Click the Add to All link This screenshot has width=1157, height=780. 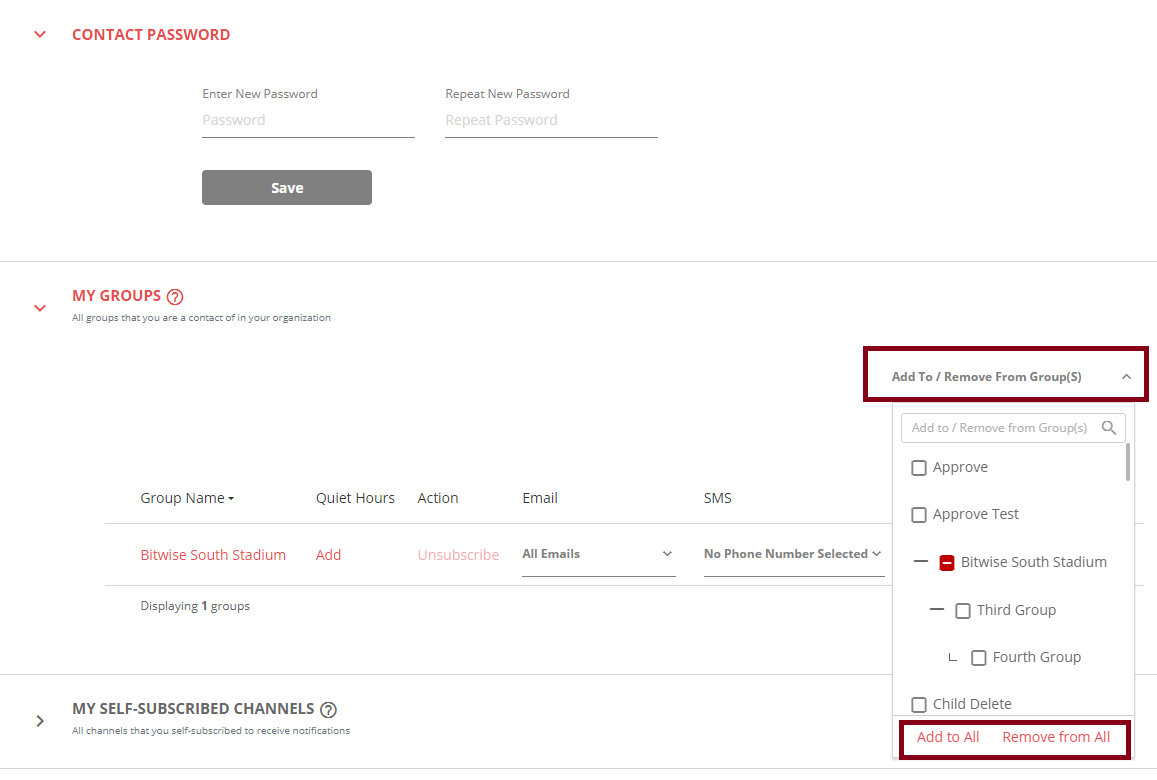point(947,737)
